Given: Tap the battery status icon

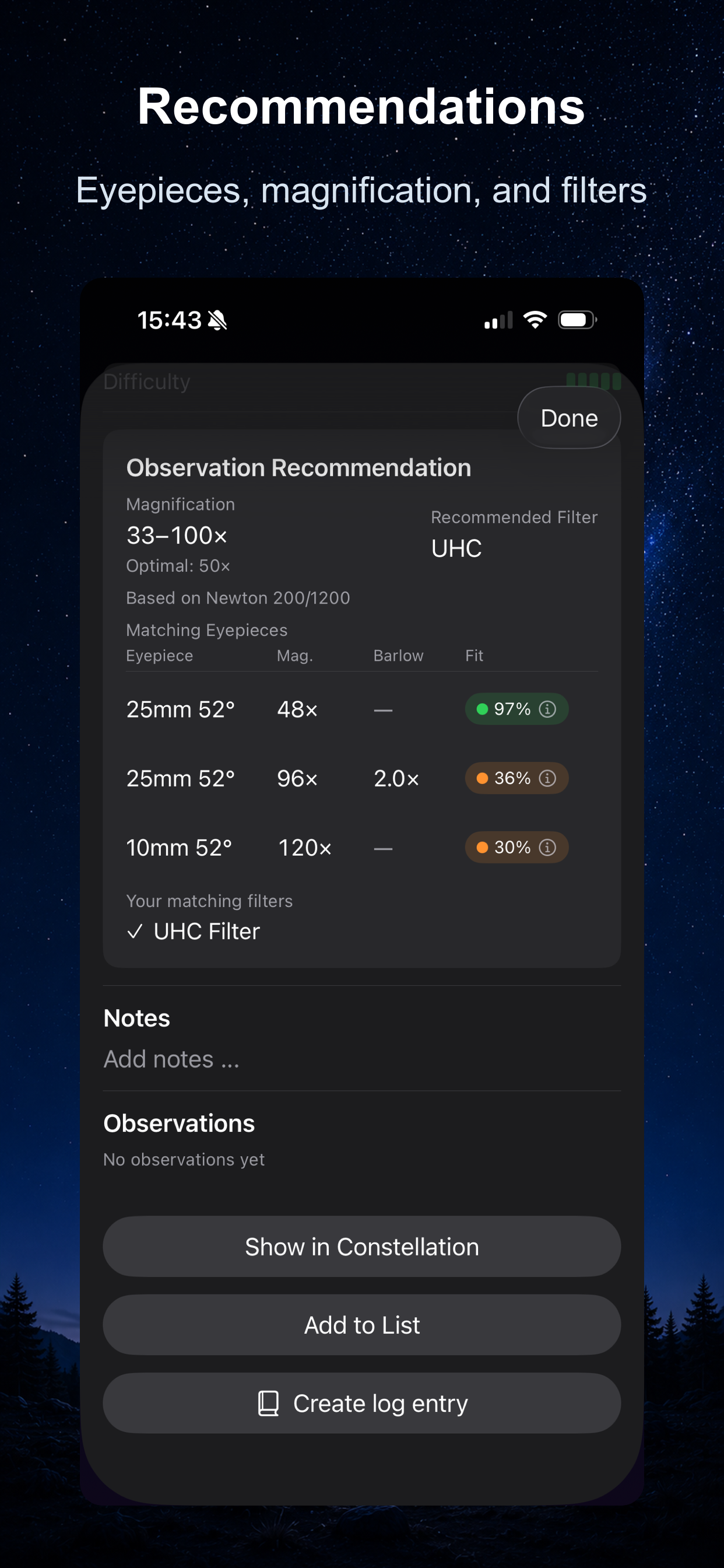Looking at the screenshot, I should 577,320.
